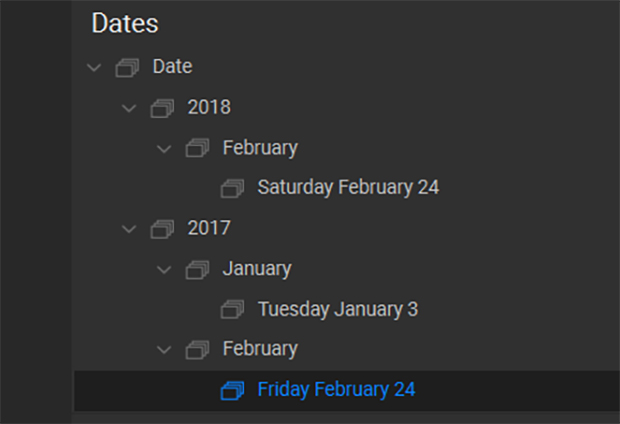Viewport: 620px width, 424px height.
Task: Click the stack icon beside Date
Action: tap(127, 68)
